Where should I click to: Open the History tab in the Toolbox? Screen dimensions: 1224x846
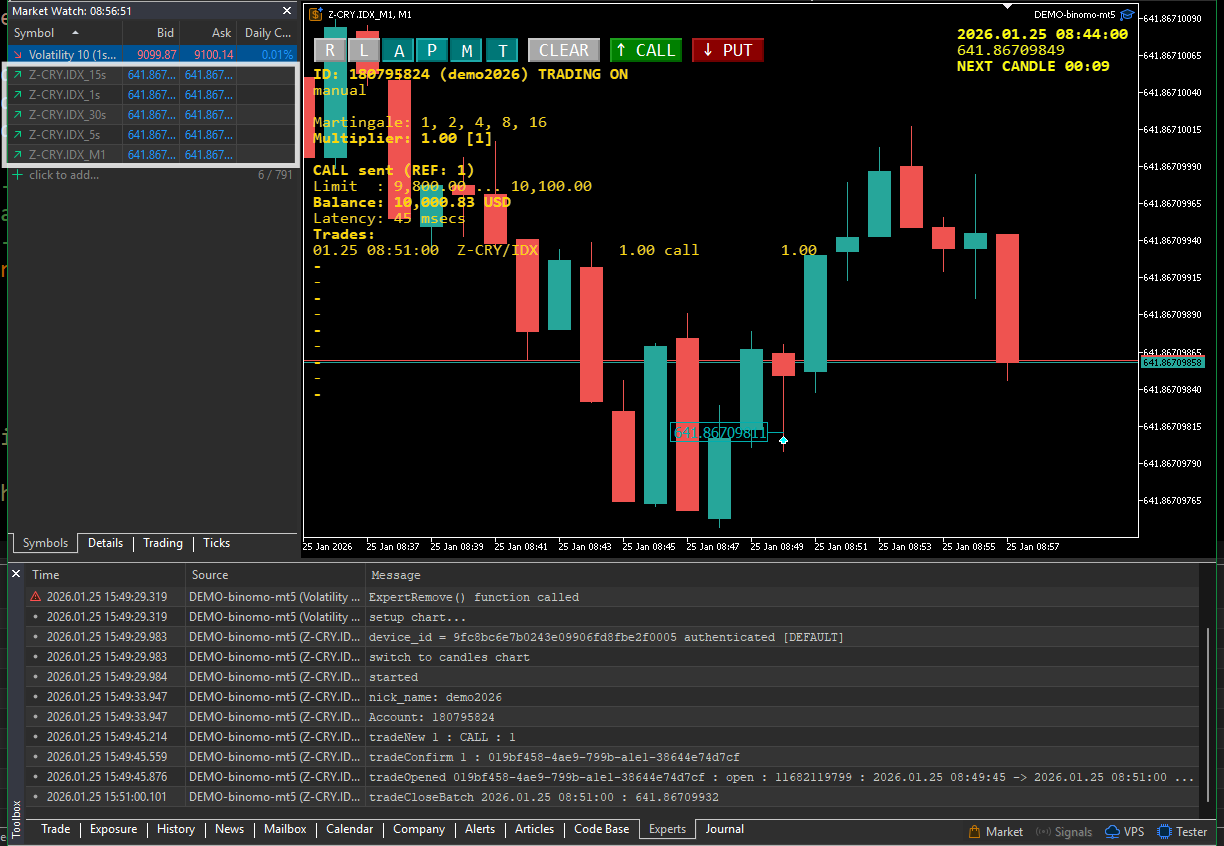pos(176,829)
